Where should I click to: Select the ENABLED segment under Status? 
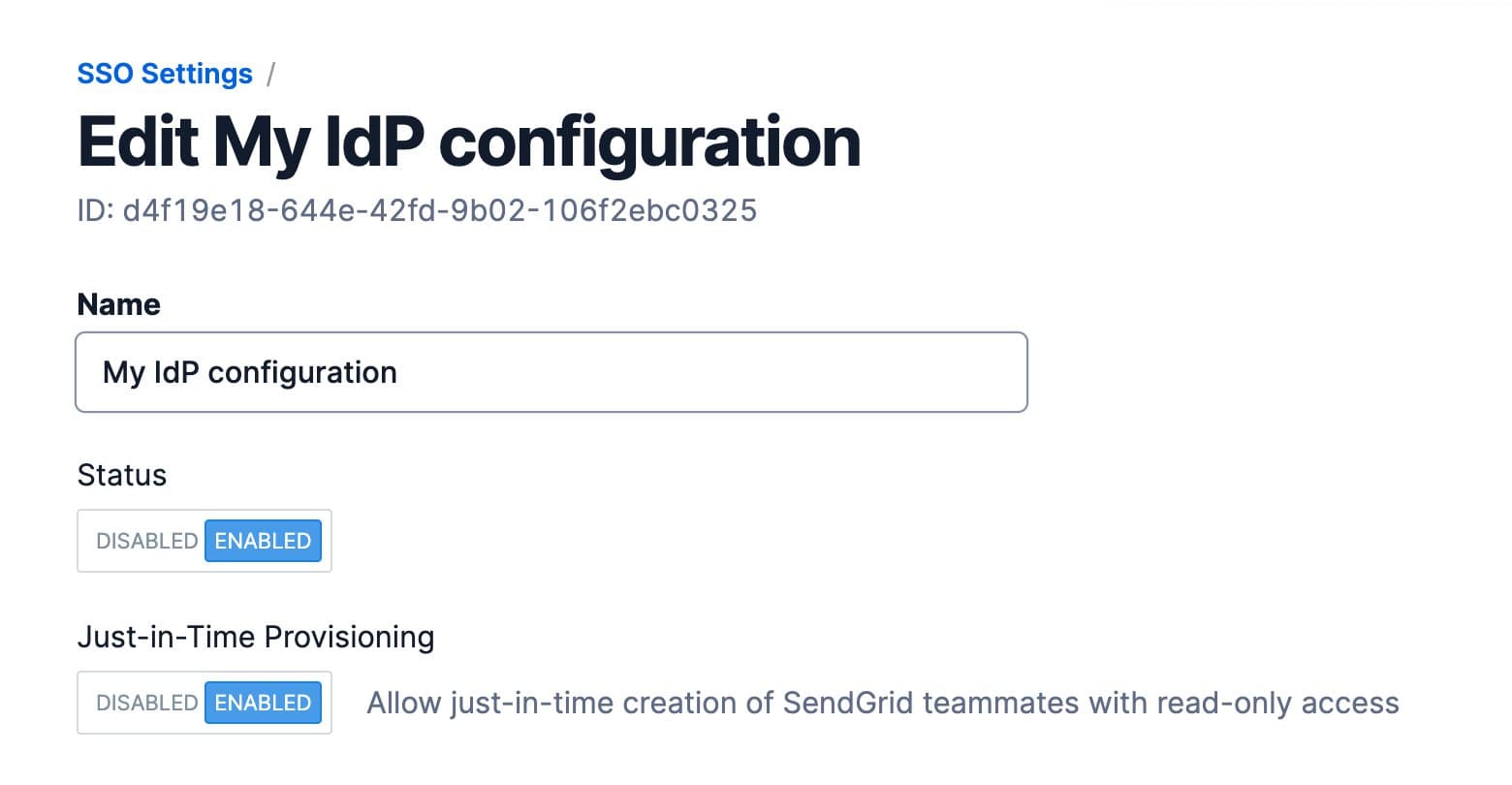pos(263,541)
